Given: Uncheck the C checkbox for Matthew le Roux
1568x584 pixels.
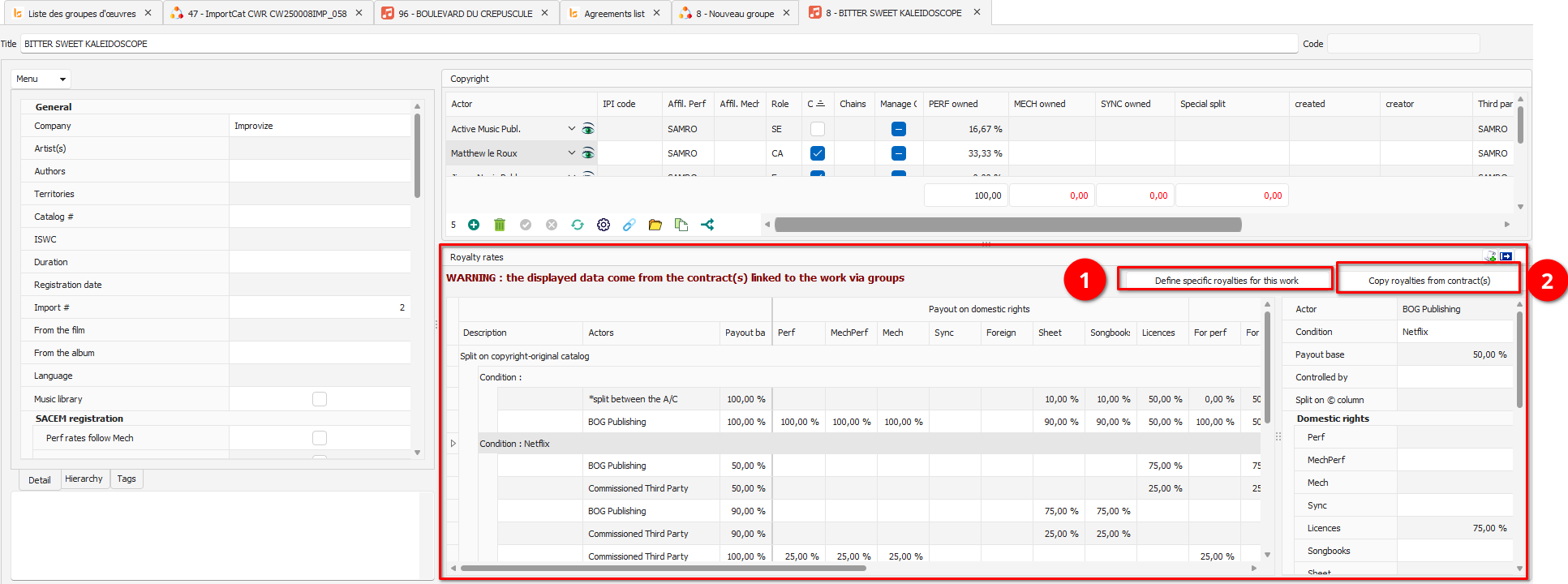Looking at the screenshot, I should tap(818, 153).
